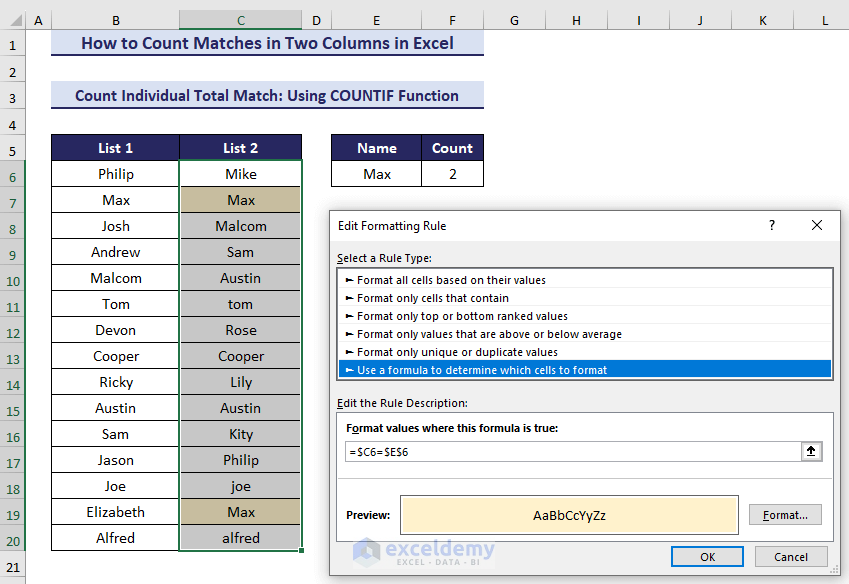Click the Help question mark in dialog
The width and height of the screenshot is (849, 584).
pos(771,225)
